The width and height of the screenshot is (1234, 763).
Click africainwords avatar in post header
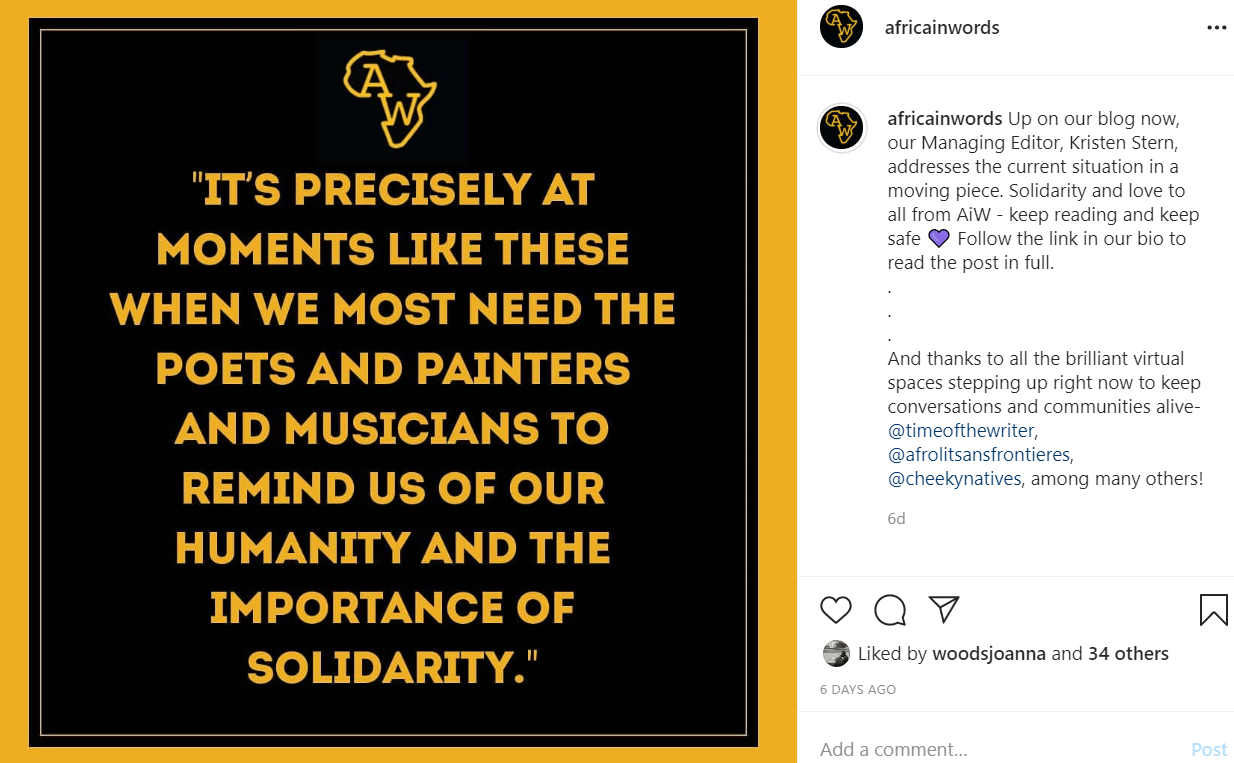coord(841,27)
